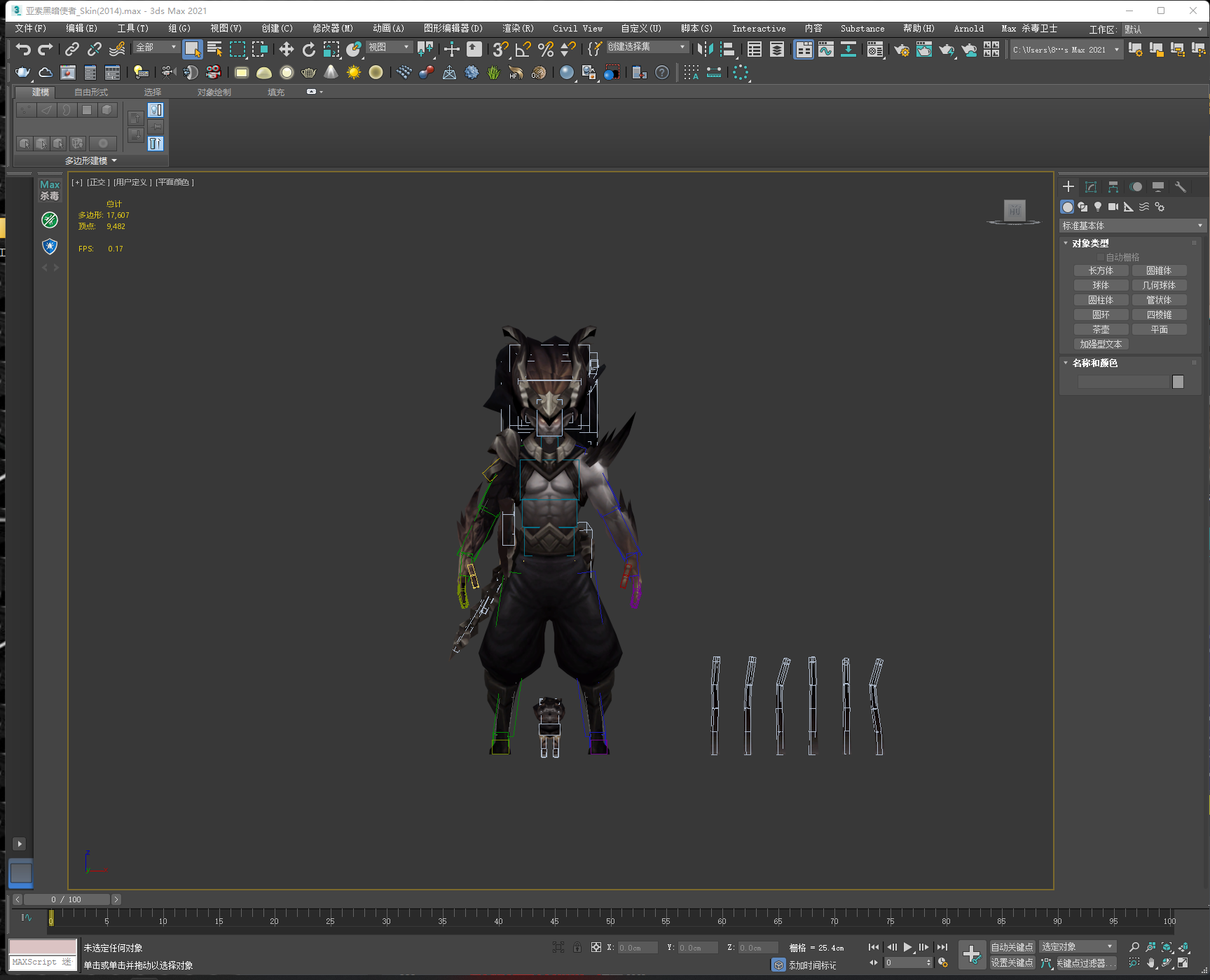Viewport: 1210px width, 980px height.
Task: Open the 选定对象 key filter dropdown
Action: coord(1078,947)
